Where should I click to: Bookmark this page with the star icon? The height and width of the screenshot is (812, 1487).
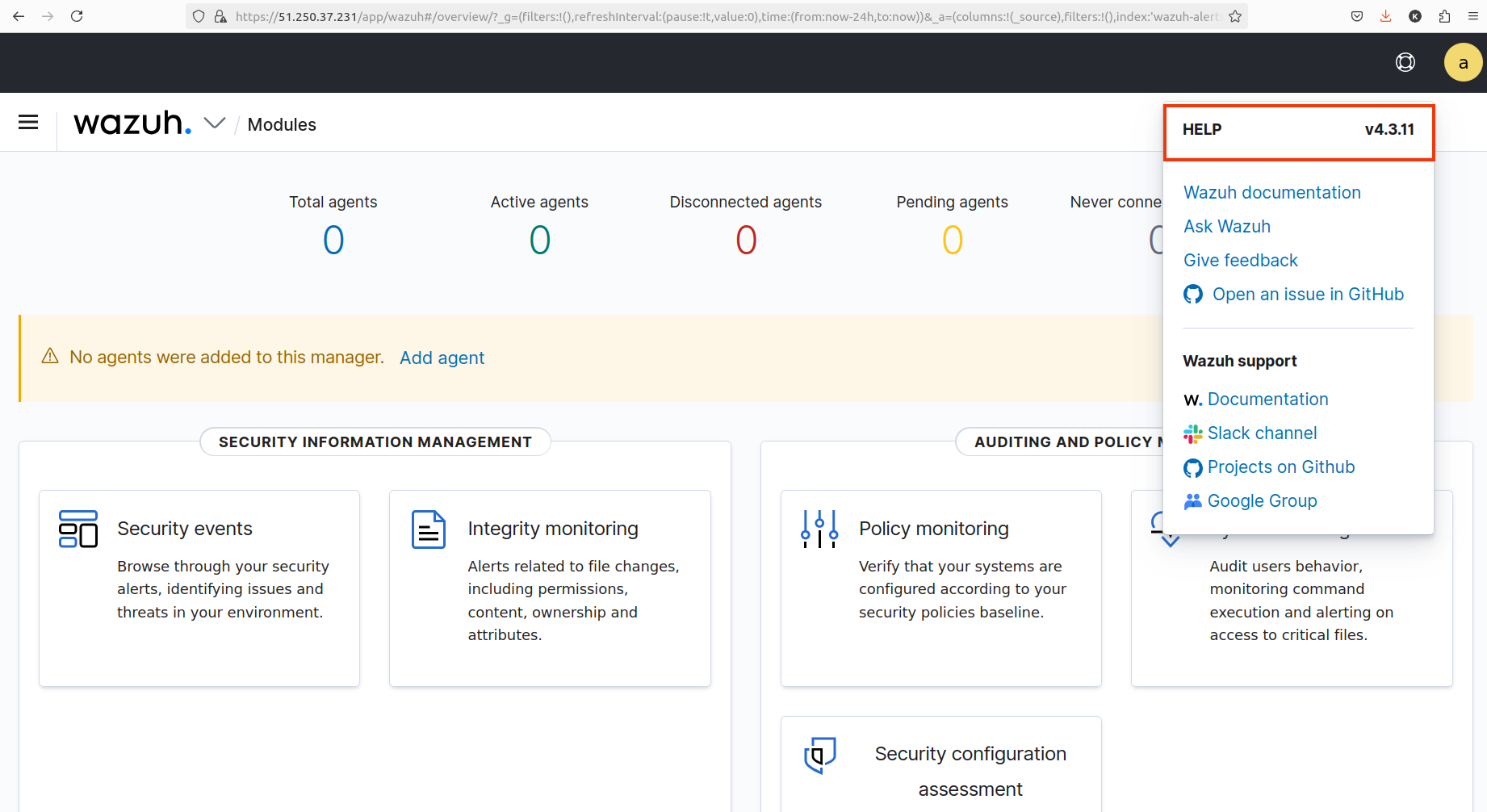click(x=1235, y=16)
